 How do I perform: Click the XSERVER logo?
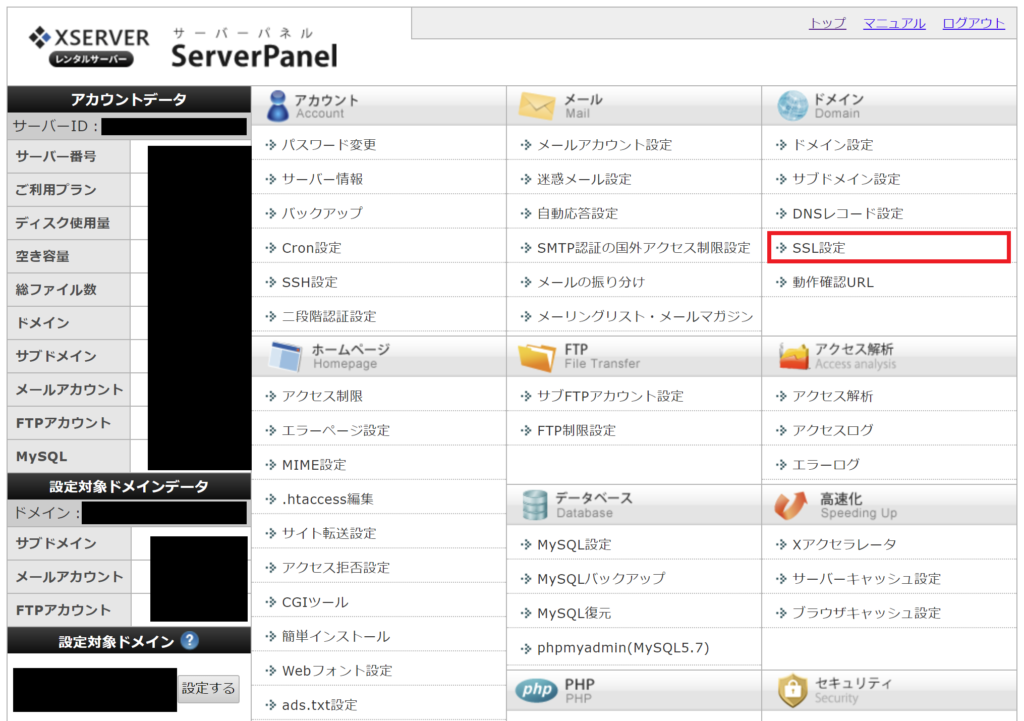tap(89, 46)
